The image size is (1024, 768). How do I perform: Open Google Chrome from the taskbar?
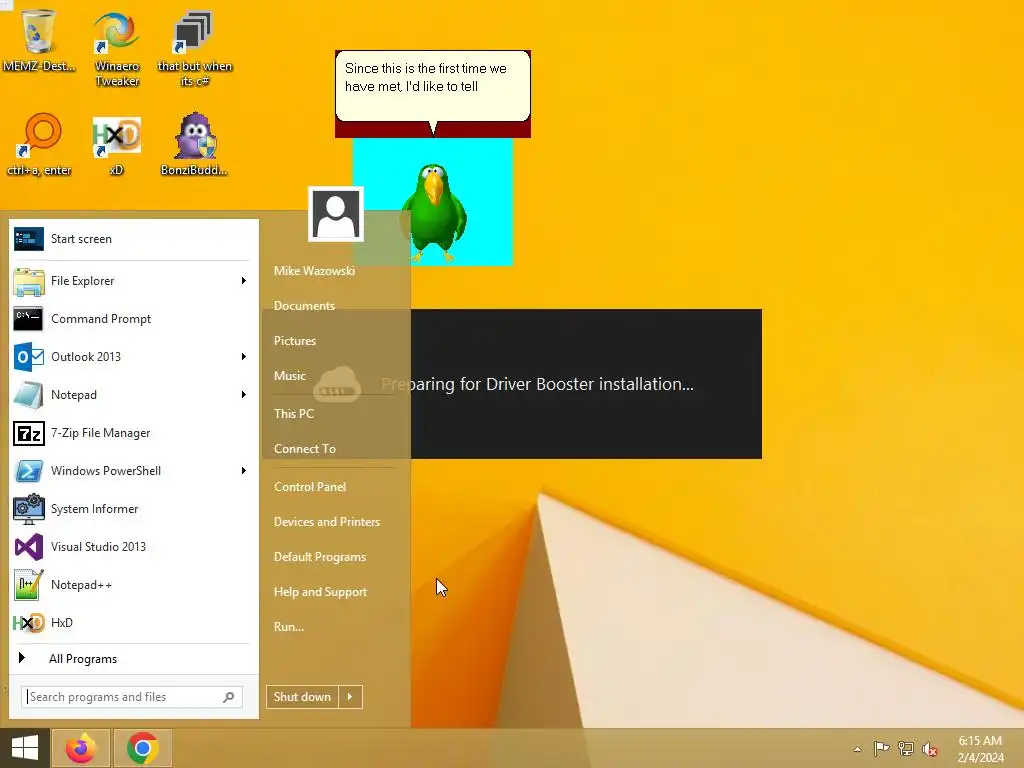pyautogui.click(x=143, y=748)
